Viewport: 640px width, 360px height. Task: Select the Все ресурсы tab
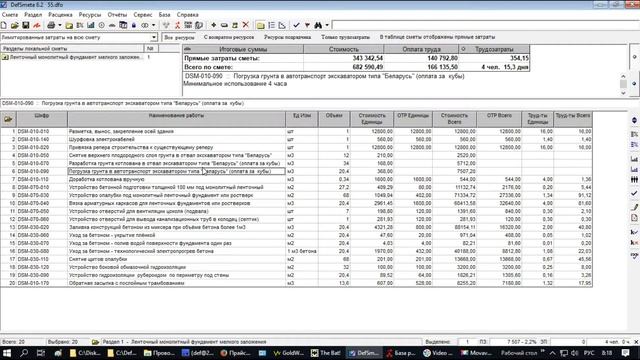coord(179,37)
